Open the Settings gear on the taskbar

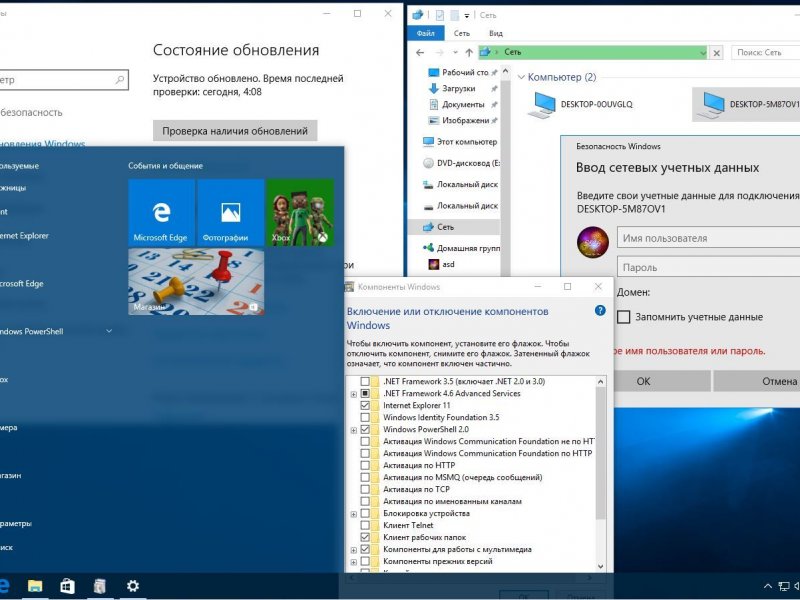133,586
